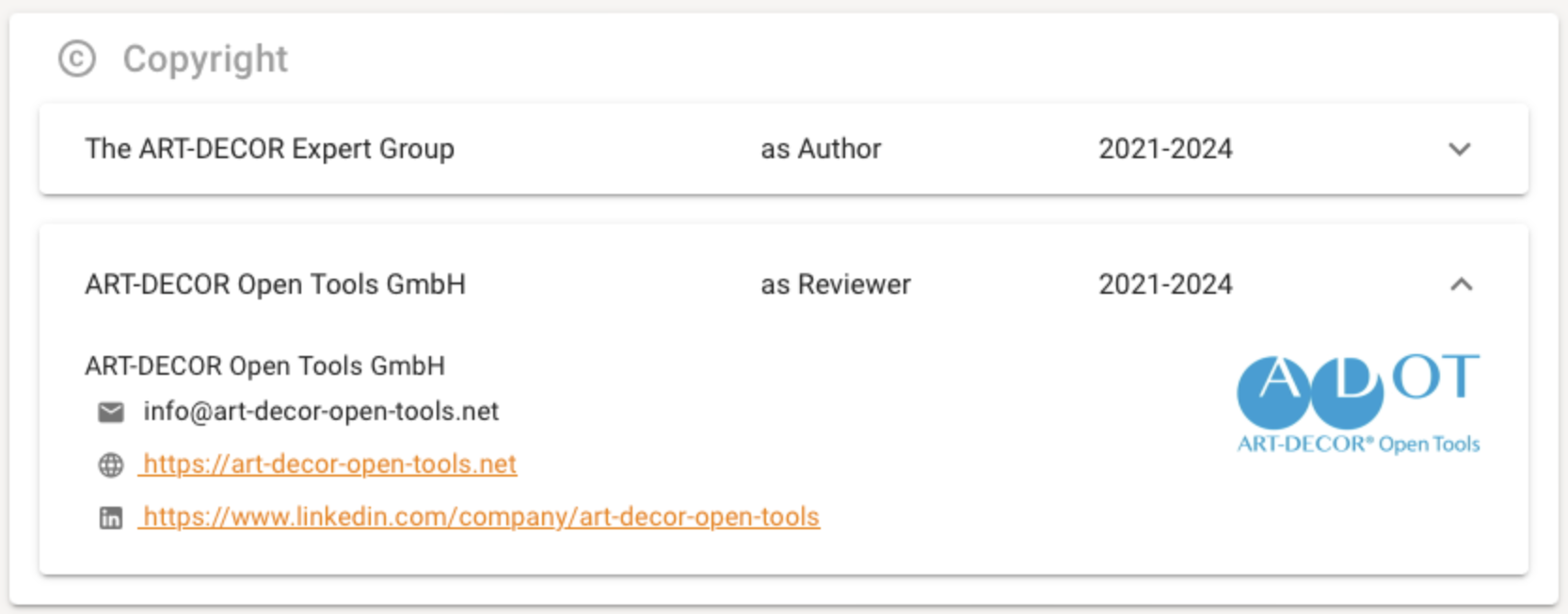Click the Author row's 2021-2024 years
The height and width of the screenshot is (614, 1568).
pyautogui.click(x=1165, y=149)
